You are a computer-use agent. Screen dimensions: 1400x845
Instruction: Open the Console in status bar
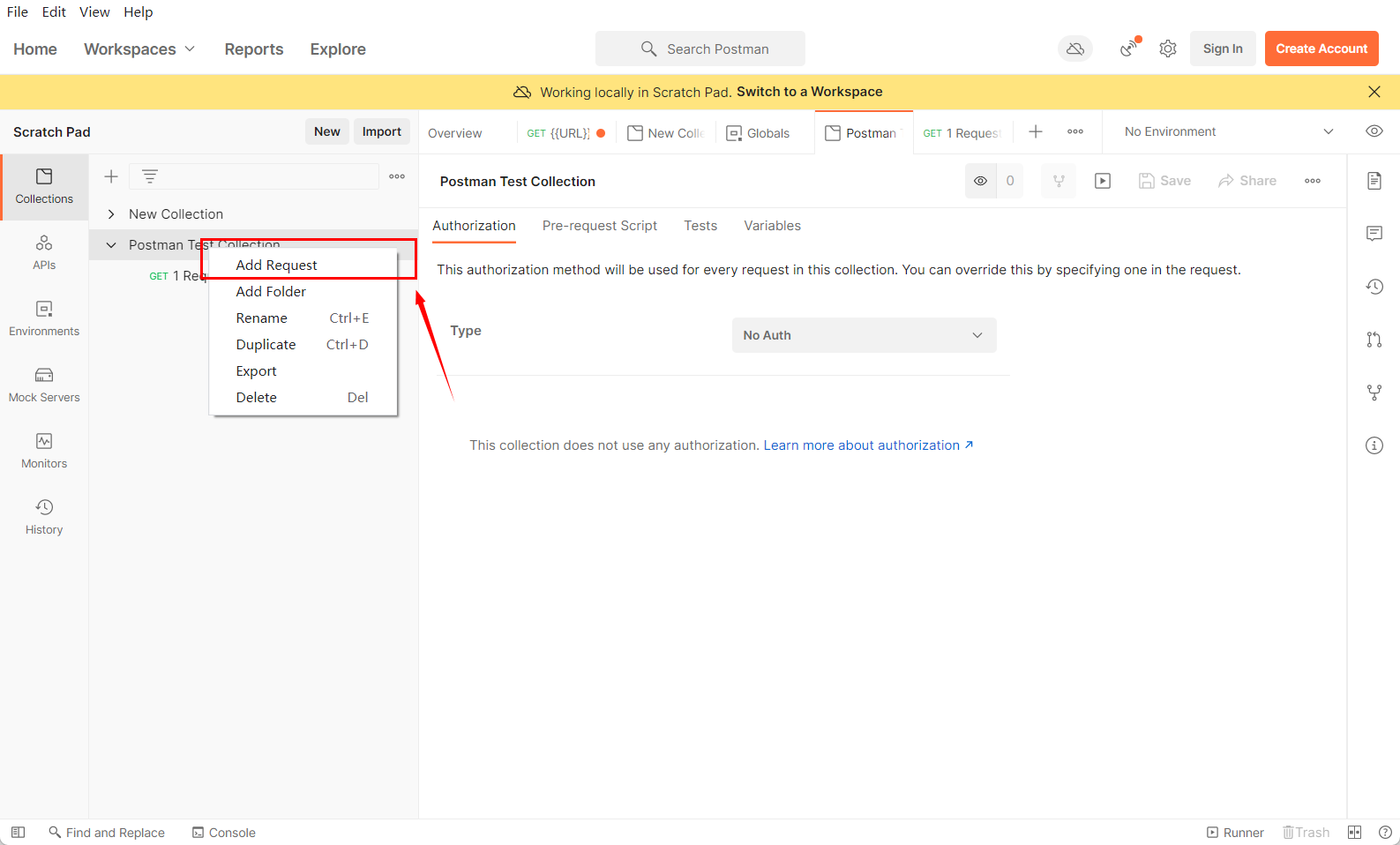(x=224, y=832)
